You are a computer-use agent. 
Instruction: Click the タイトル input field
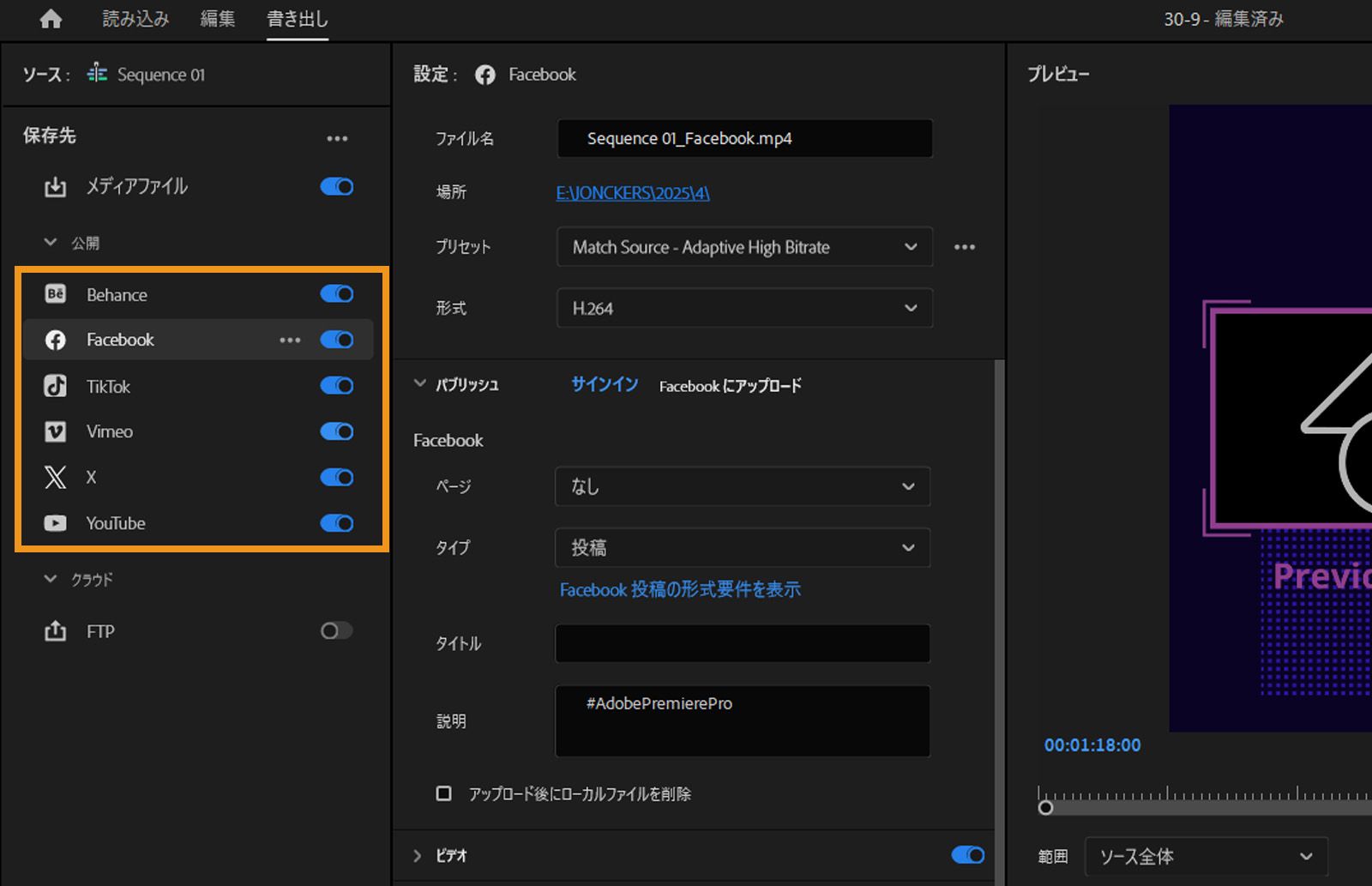[x=742, y=643]
